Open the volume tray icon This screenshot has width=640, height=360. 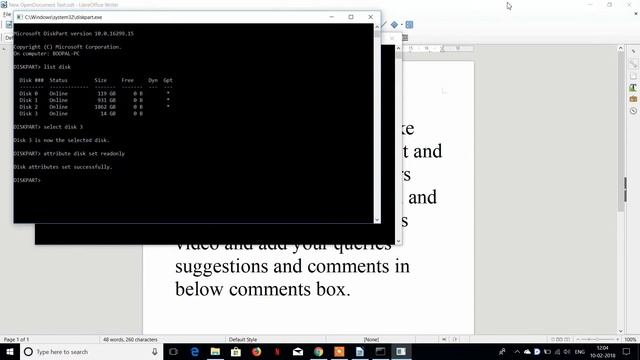point(567,351)
